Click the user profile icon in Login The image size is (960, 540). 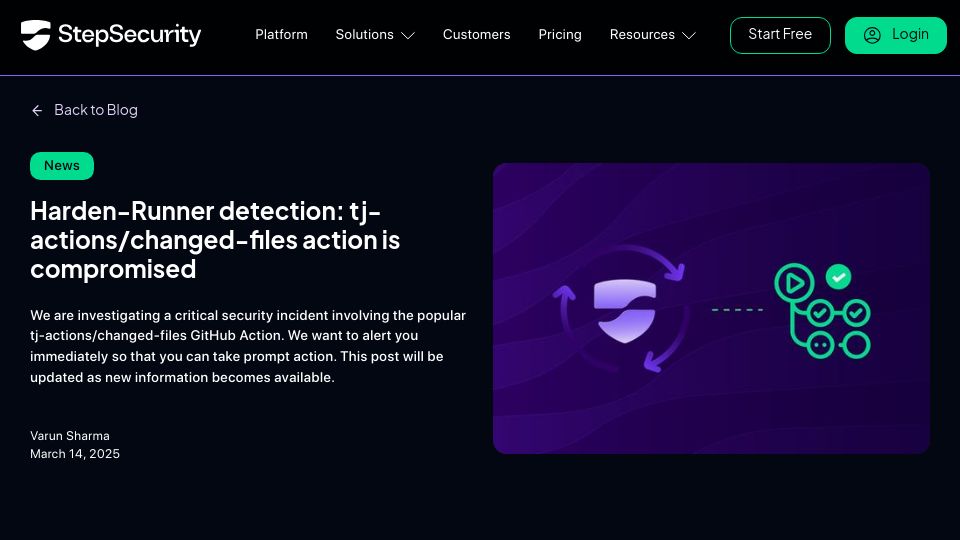point(872,36)
